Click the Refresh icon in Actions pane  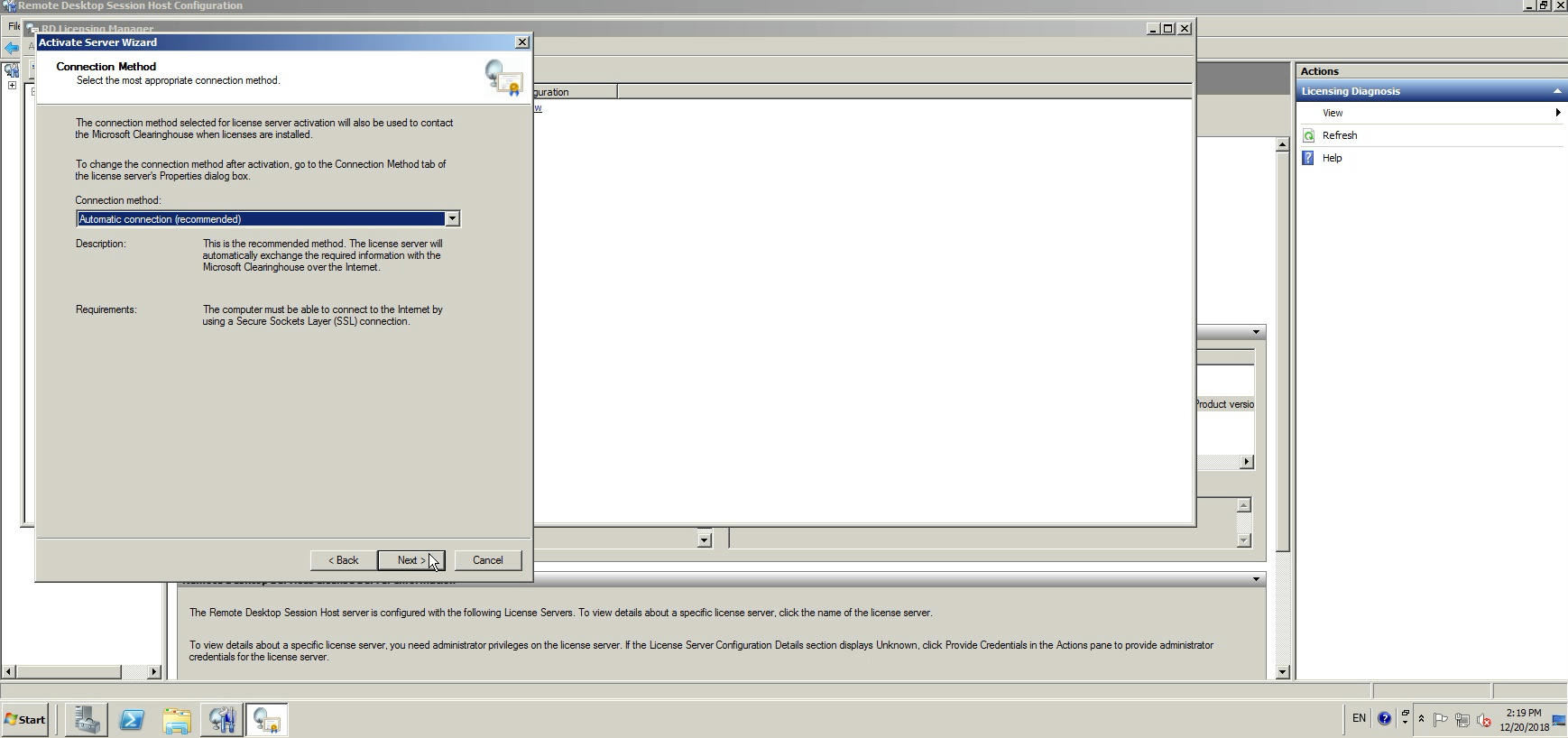(x=1309, y=135)
